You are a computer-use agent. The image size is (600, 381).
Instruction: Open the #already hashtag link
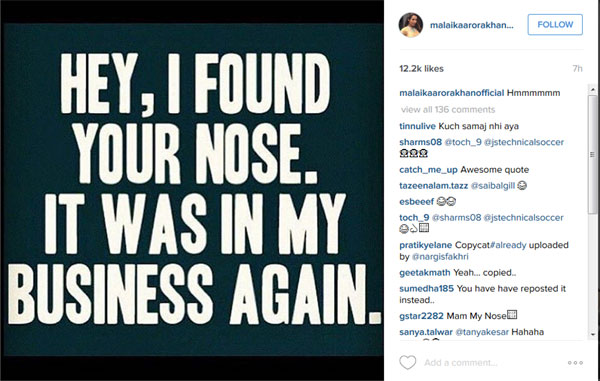tap(508, 245)
